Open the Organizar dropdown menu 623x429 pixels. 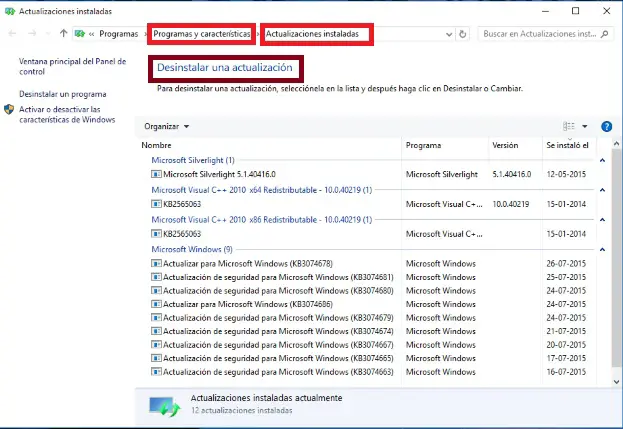(166, 126)
